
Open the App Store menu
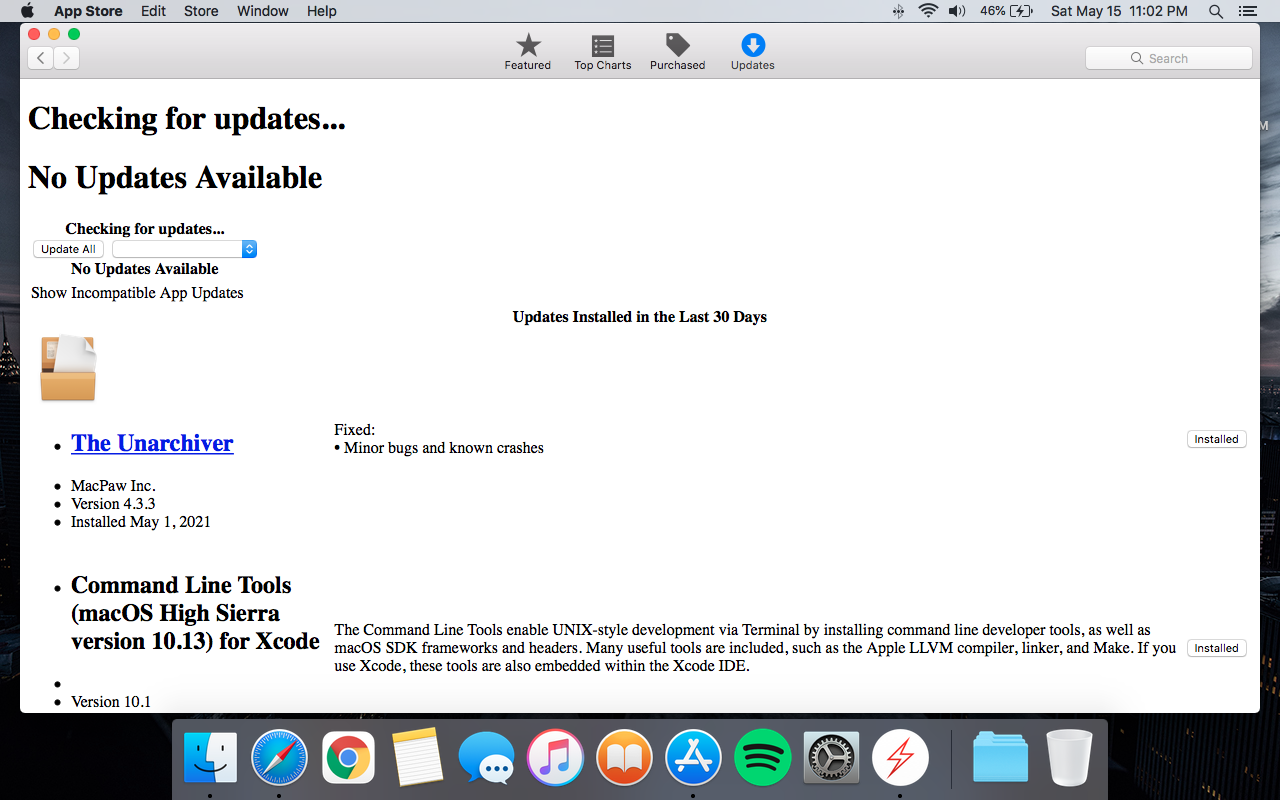[88, 11]
